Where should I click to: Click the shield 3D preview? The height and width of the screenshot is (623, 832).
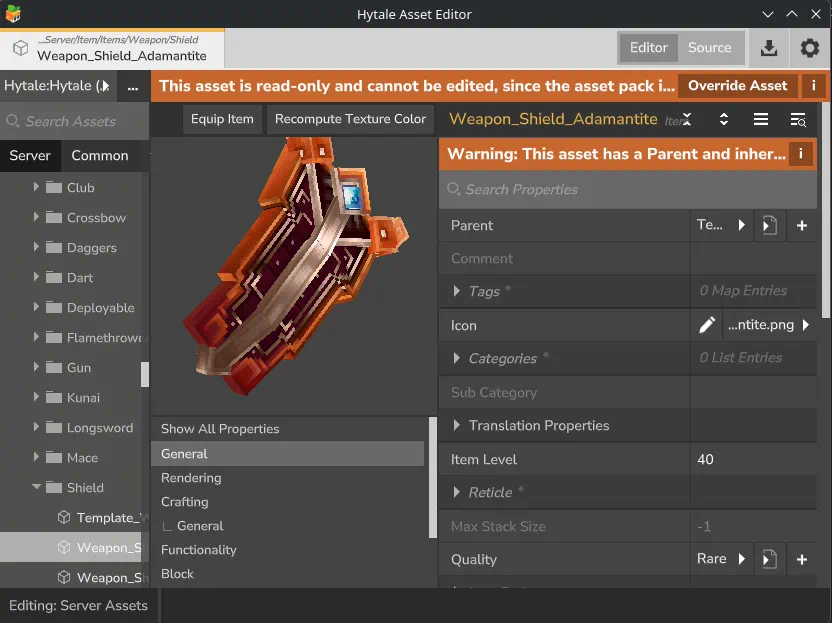294,265
